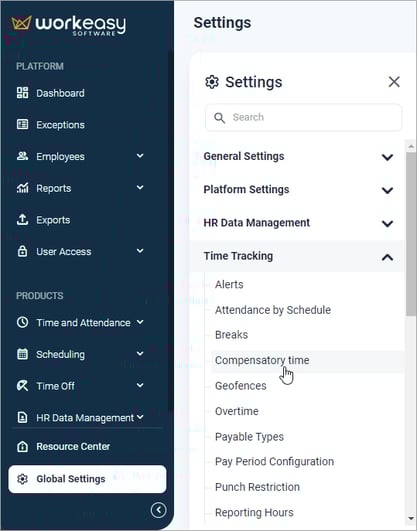Expand the Time Off submenu chevron
The image size is (417, 531).
tap(140, 385)
